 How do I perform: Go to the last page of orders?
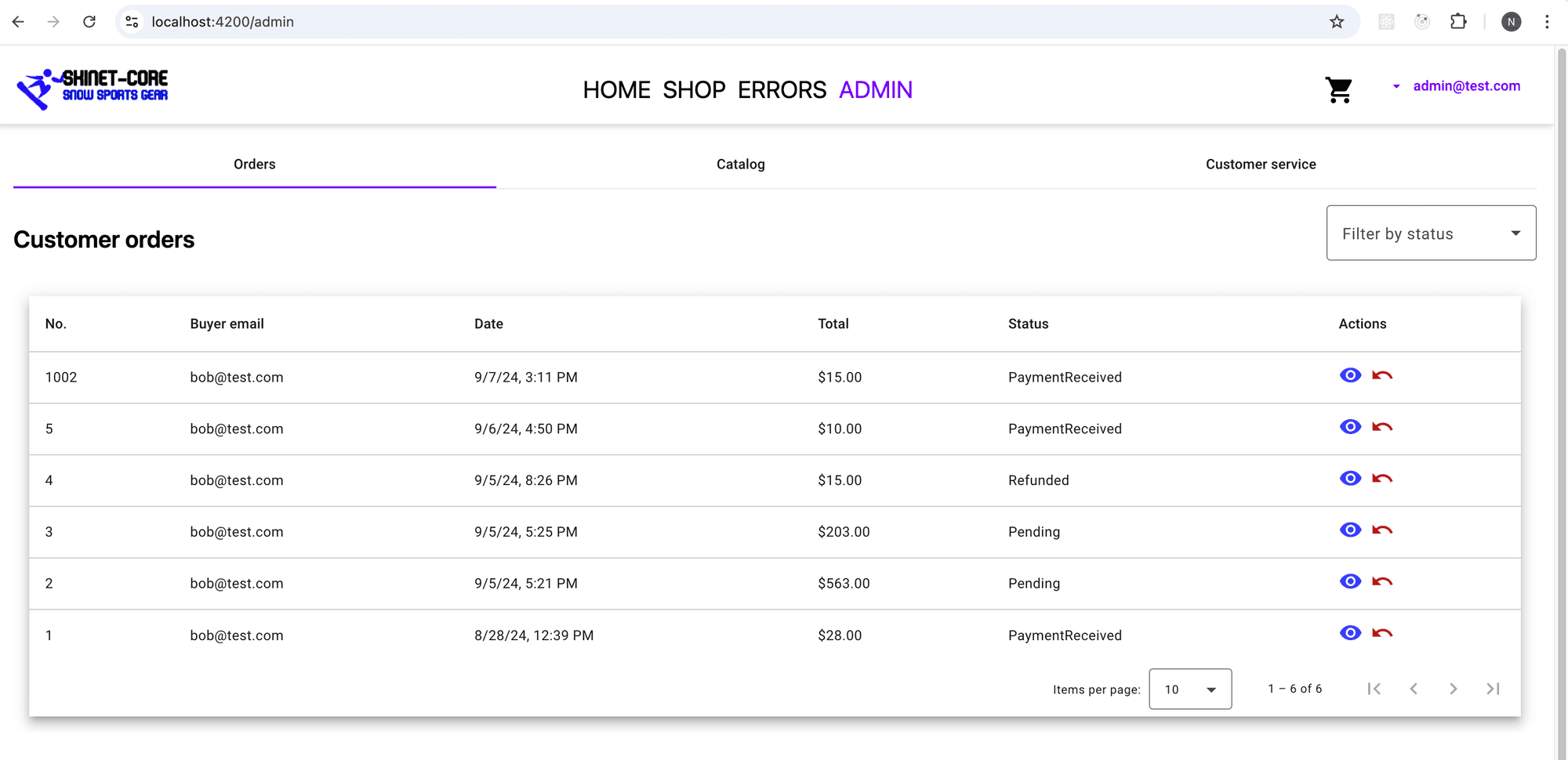1493,689
